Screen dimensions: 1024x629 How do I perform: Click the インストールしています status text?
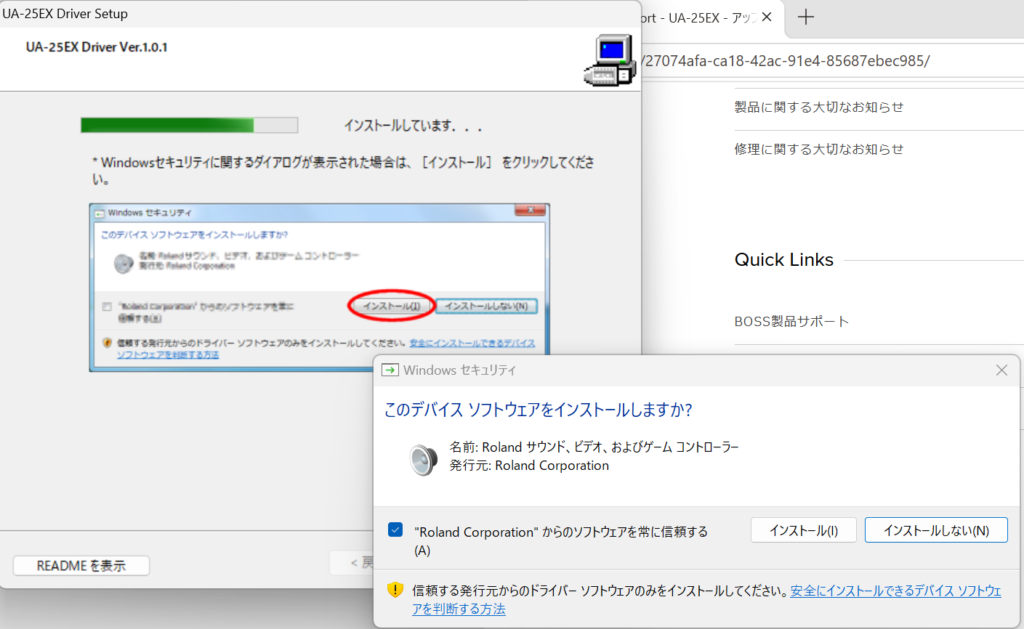tap(413, 126)
